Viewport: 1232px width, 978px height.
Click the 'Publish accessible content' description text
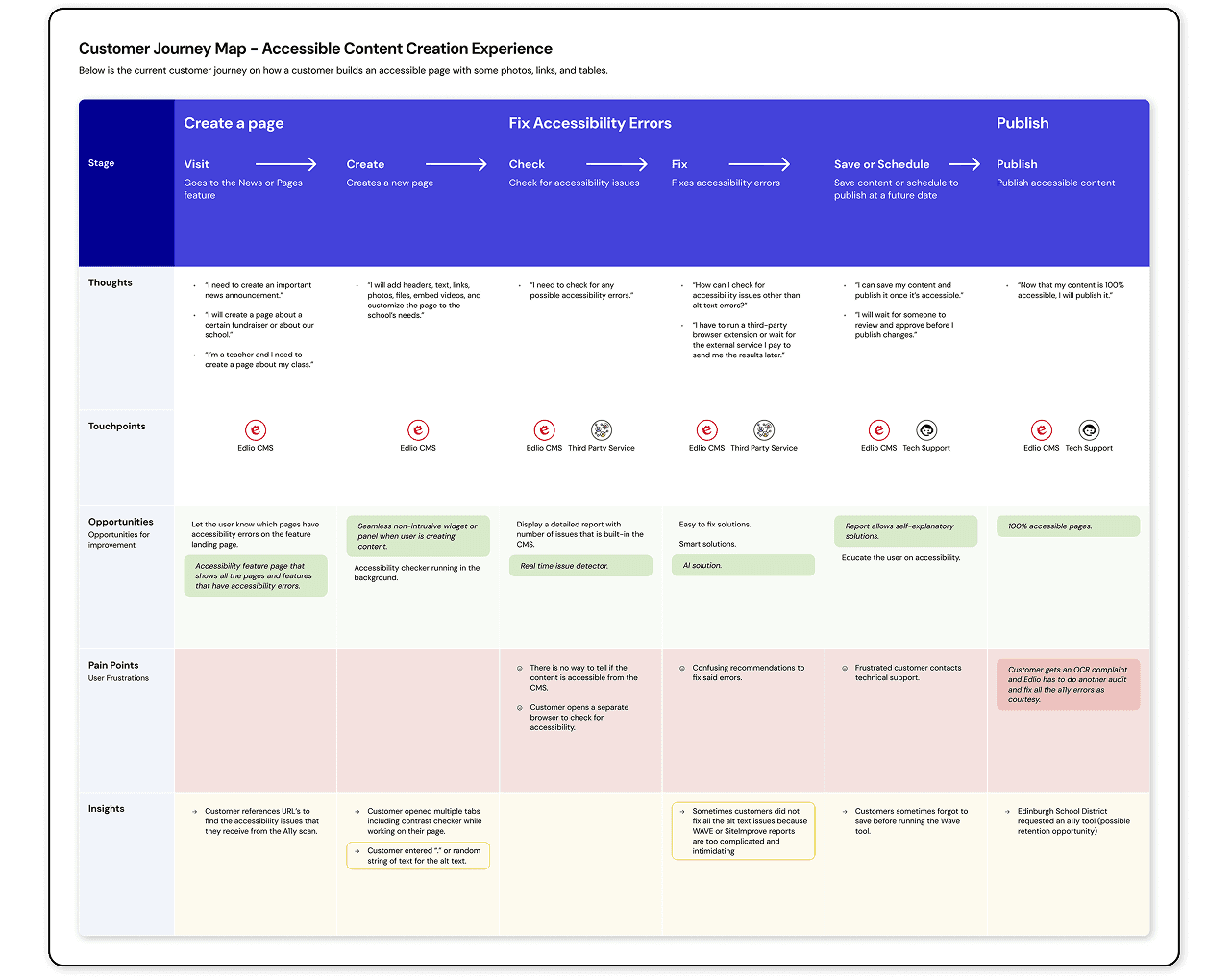coord(1055,183)
